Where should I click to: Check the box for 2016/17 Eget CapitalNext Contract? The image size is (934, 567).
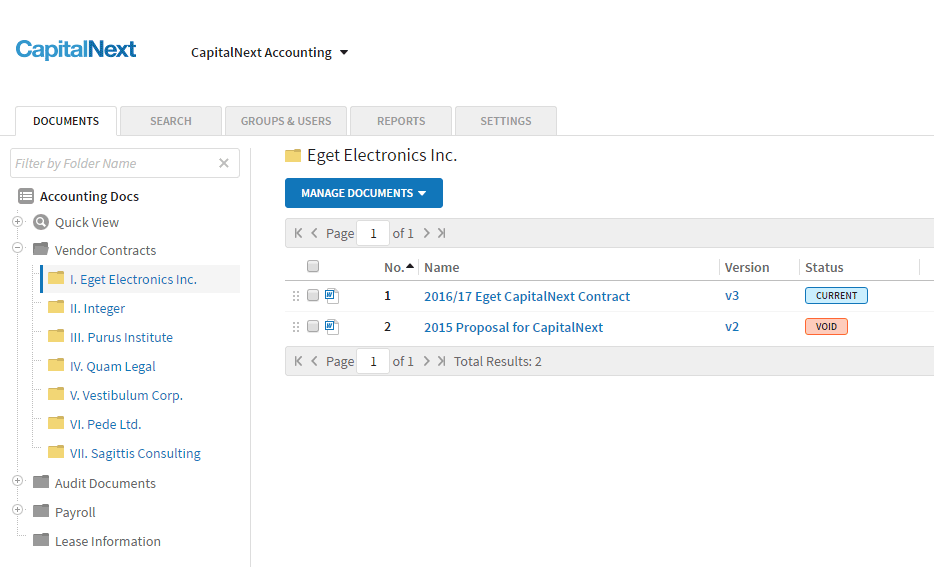click(313, 296)
